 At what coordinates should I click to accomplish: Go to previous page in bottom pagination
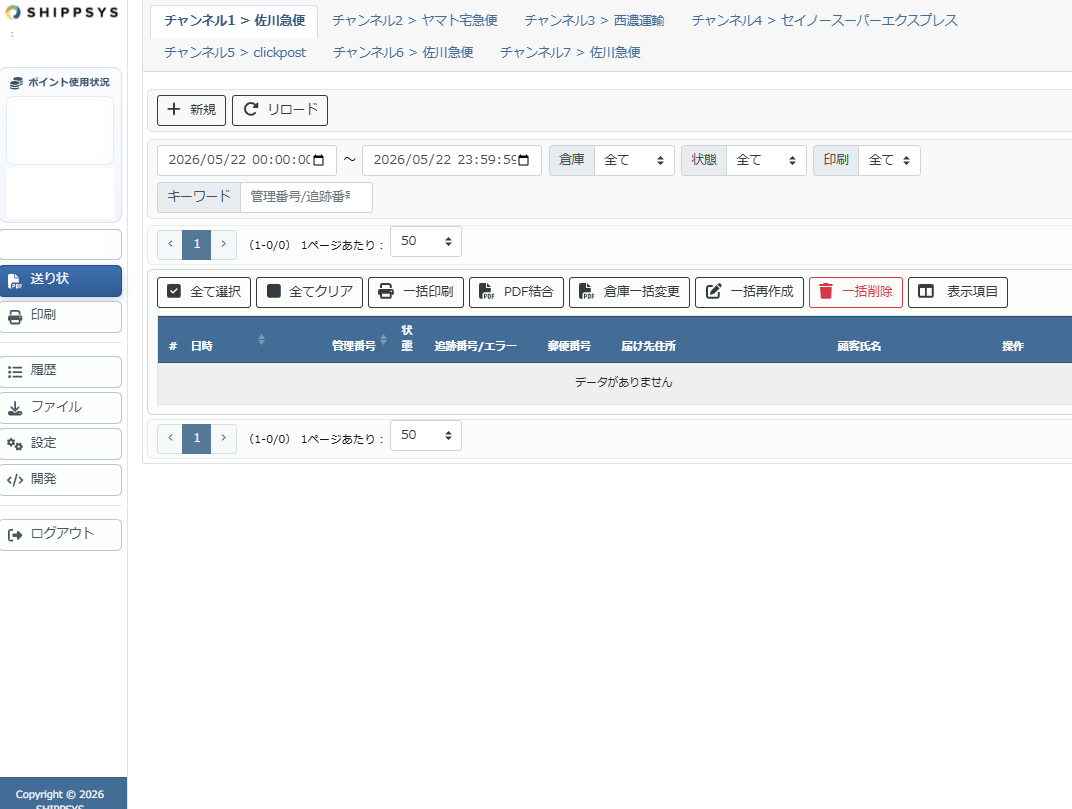point(170,438)
